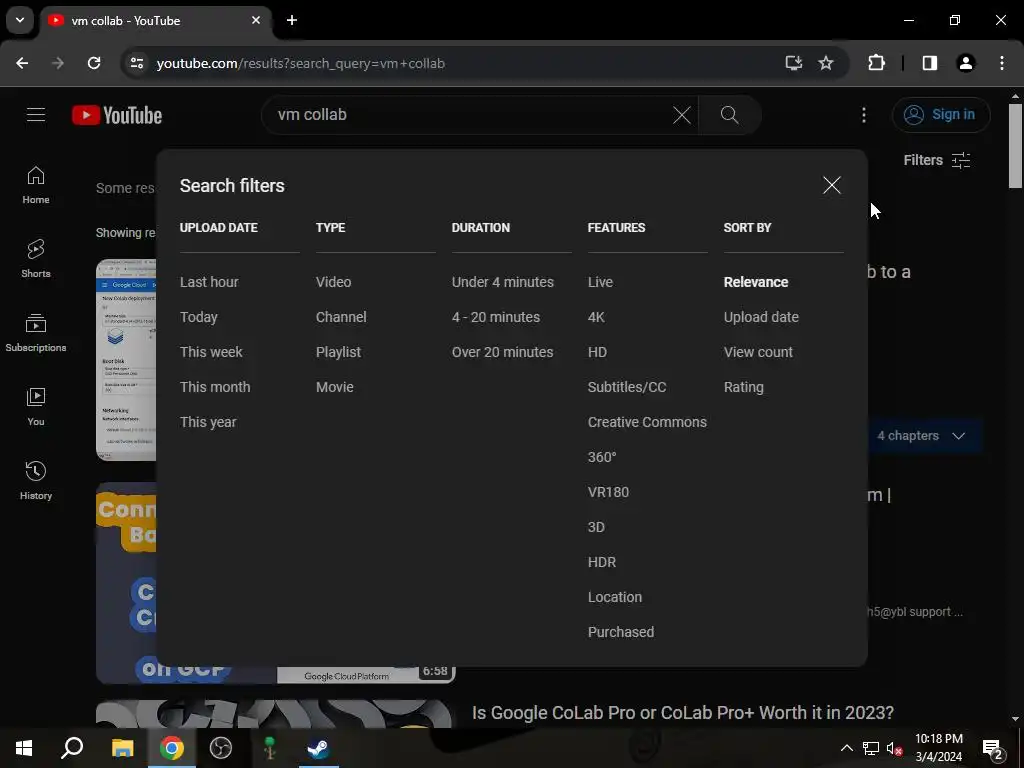Click the Sign in button
This screenshot has height=768, width=1024.
(940, 115)
